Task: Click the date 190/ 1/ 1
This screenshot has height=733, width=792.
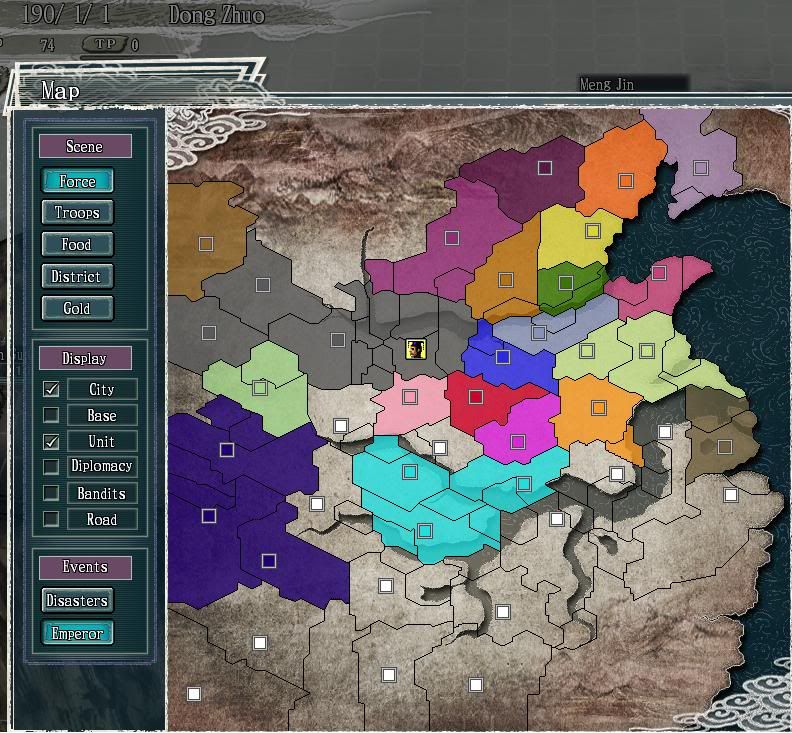Action: 66,14
